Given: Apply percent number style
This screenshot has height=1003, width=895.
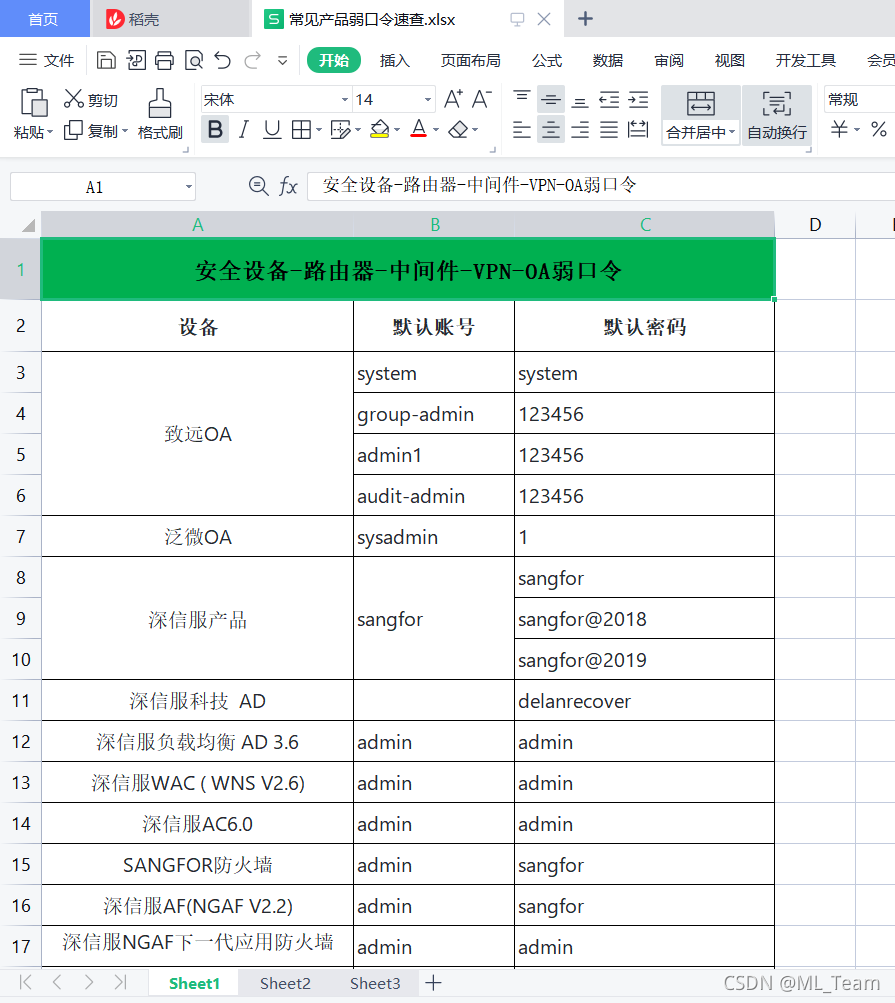Looking at the screenshot, I should click(x=879, y=129).
